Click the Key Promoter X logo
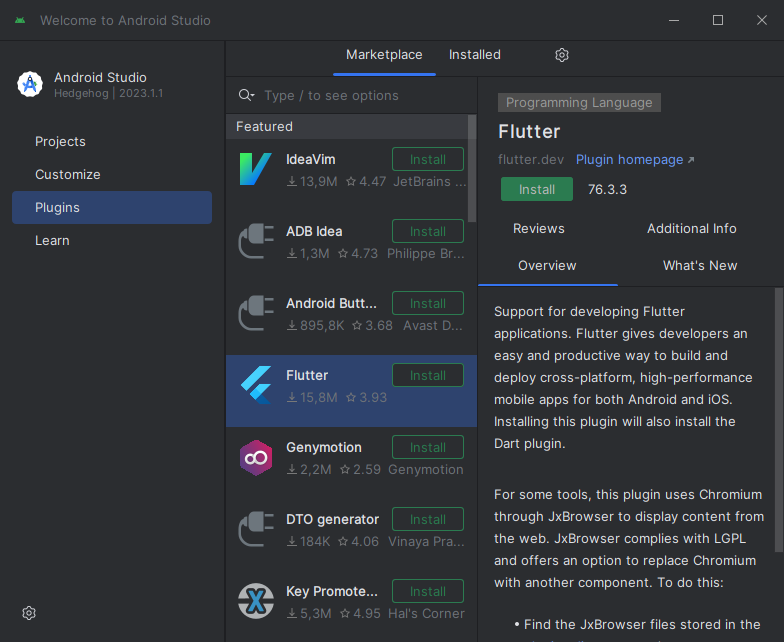 [x=256, y=601]
